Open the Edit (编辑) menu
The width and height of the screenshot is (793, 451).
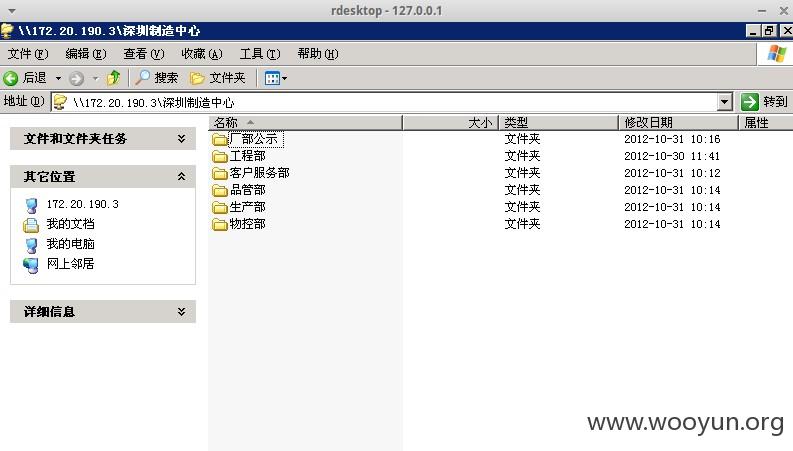tap(86, 54)
